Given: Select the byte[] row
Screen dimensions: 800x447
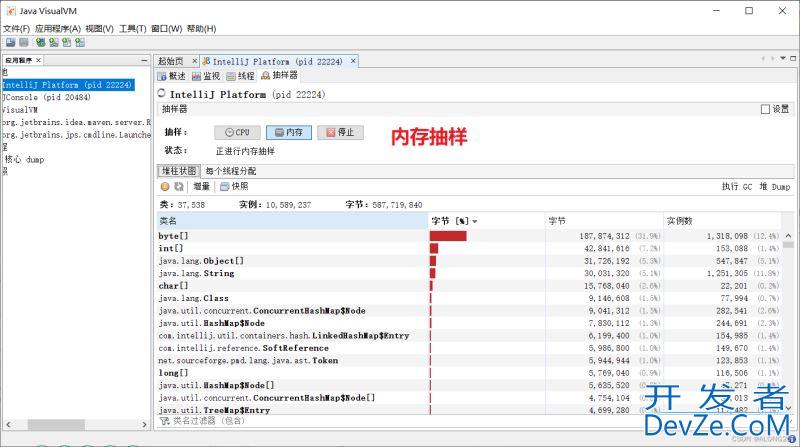Looking at the screenshot, I should [x=468, y=236].
